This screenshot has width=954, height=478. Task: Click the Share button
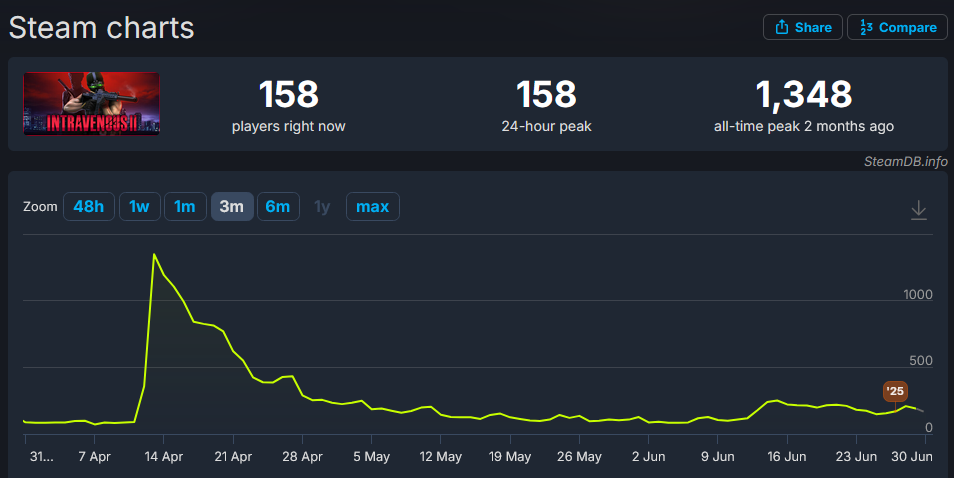click(x=803, y=27)
